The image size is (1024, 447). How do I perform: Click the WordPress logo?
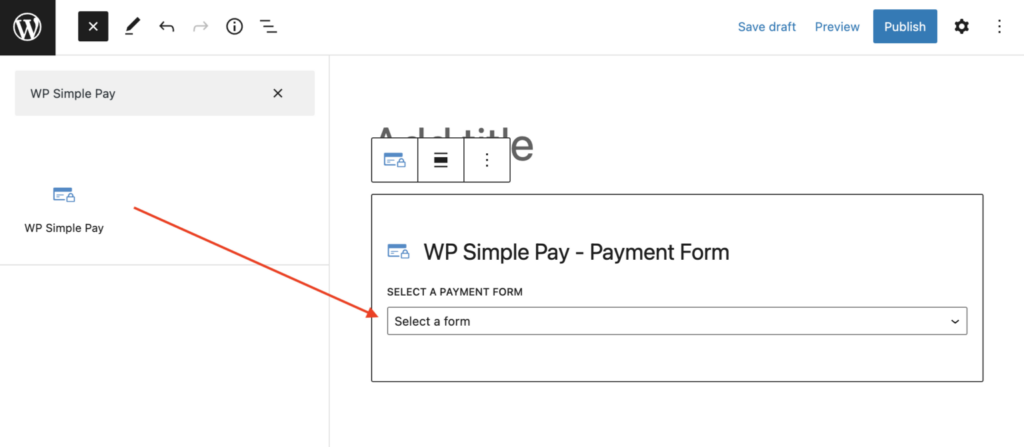[27, 26]
